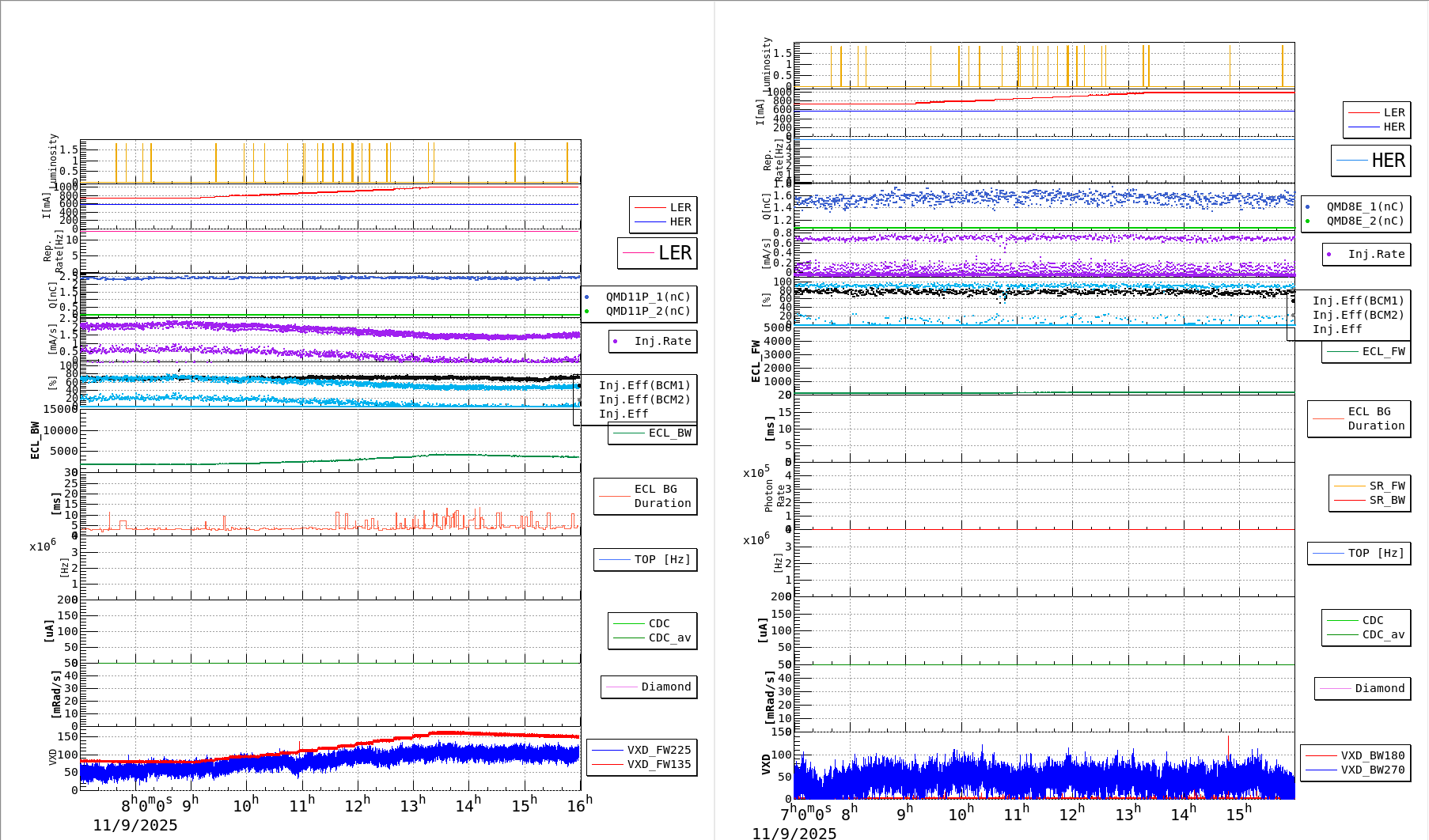
Task: Click the 7h0m0s label on right time axis
Action: click(805, 812)
